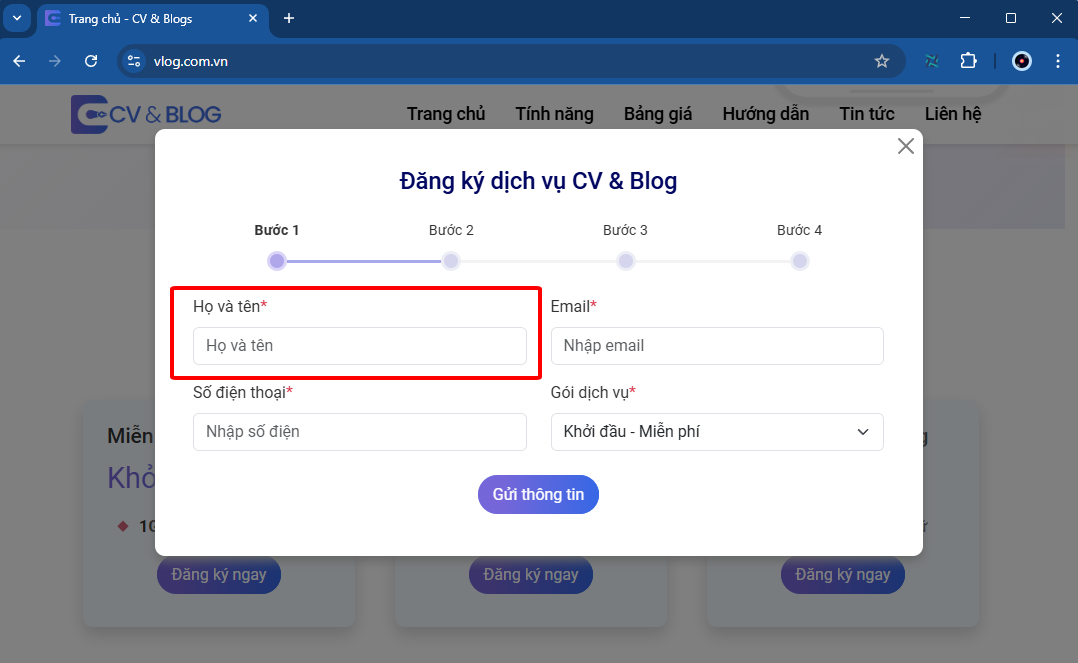Image resolution: width=1078 pixels, height=663 pixels.
Task: Open the "Gói dịch vụ" package dropdown
Action: (717, 432)
